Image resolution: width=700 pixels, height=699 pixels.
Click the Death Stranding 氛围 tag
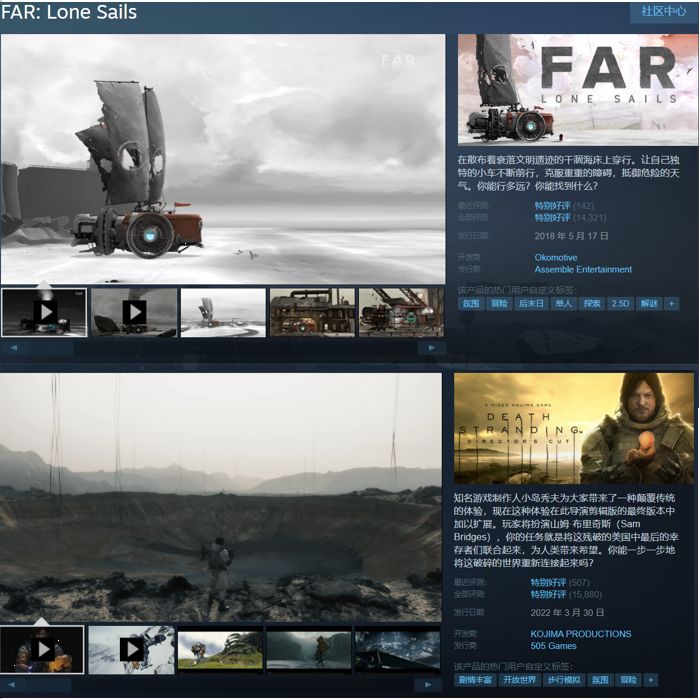coord(600,680)
